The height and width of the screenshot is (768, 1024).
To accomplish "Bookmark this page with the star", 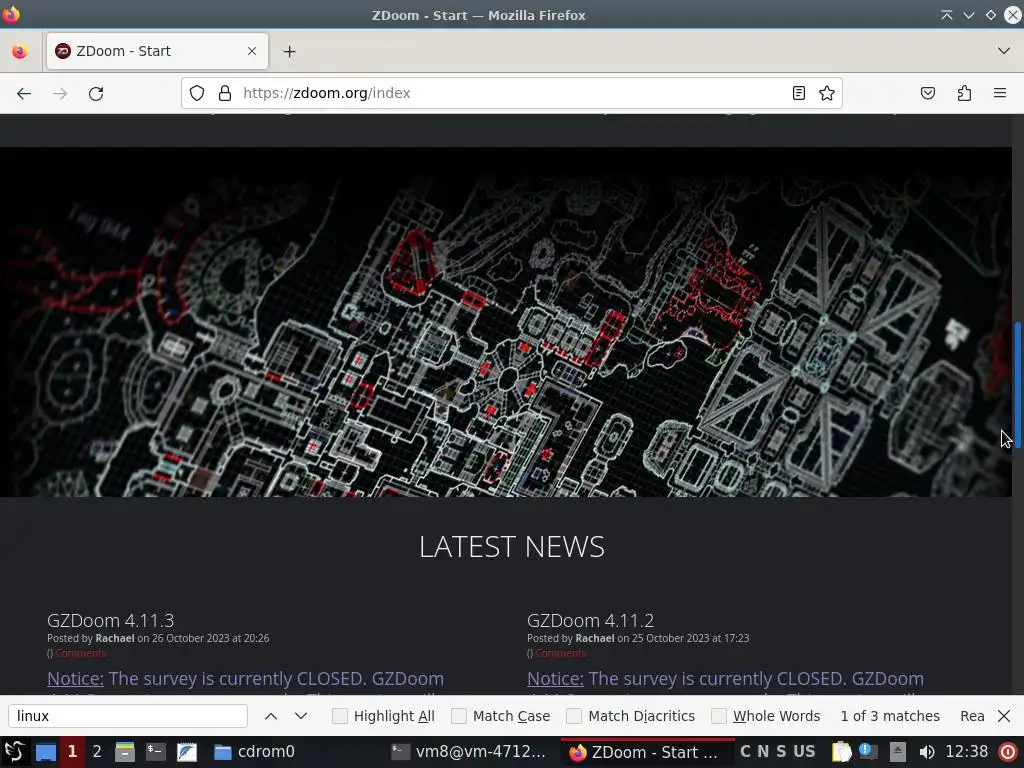I will [x=827, y=93].
